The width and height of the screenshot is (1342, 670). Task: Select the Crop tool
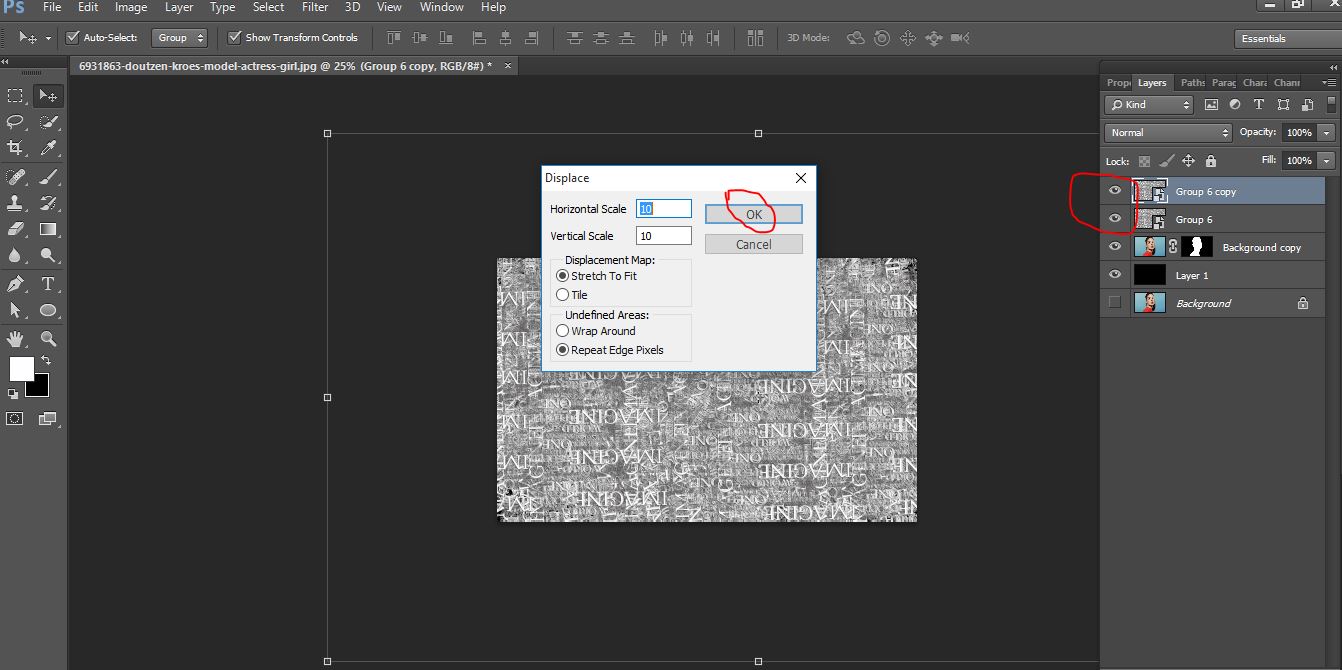pyautogui.click(x=15, y=148)
